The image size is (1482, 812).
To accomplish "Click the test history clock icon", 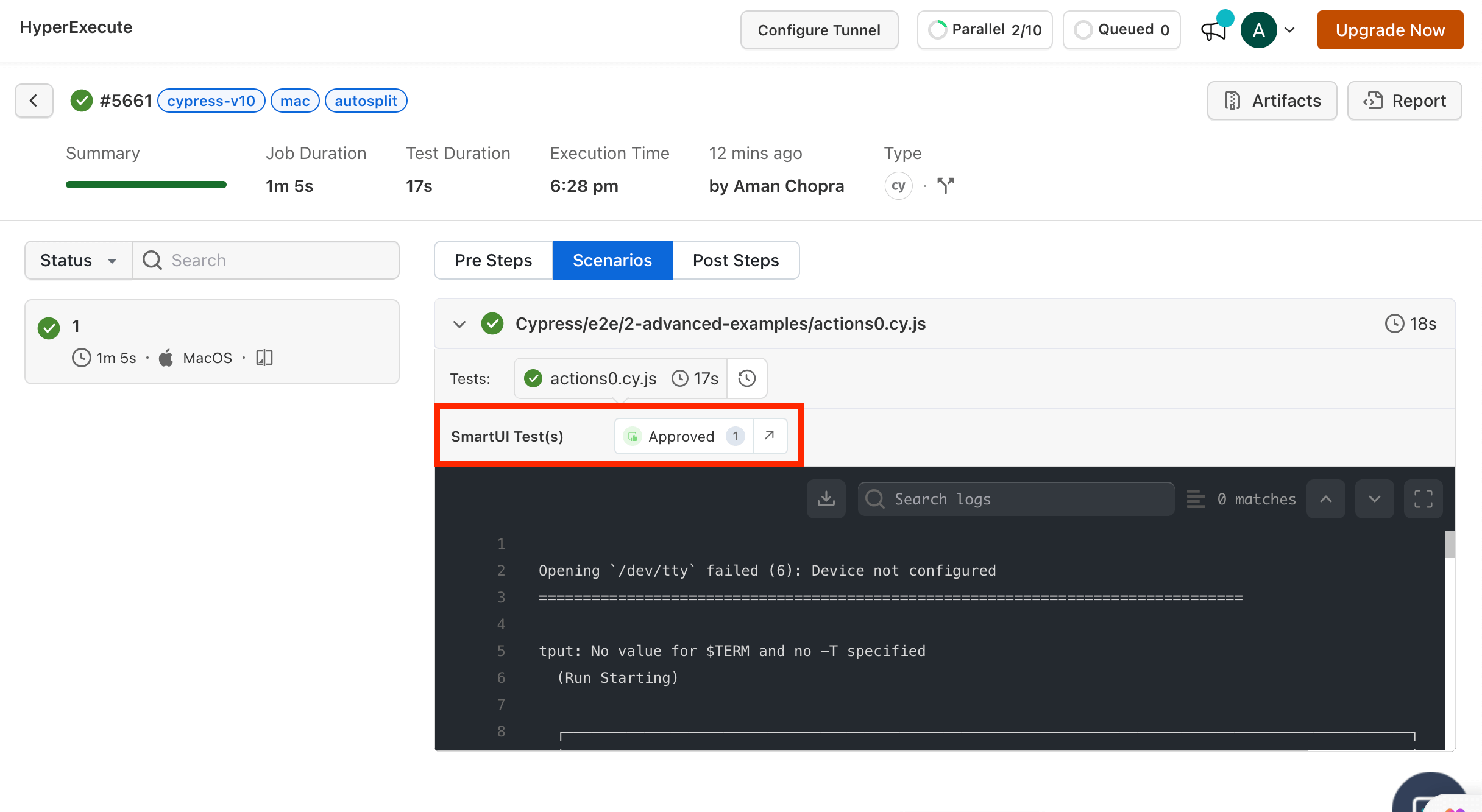I will [x=746, y=378].
